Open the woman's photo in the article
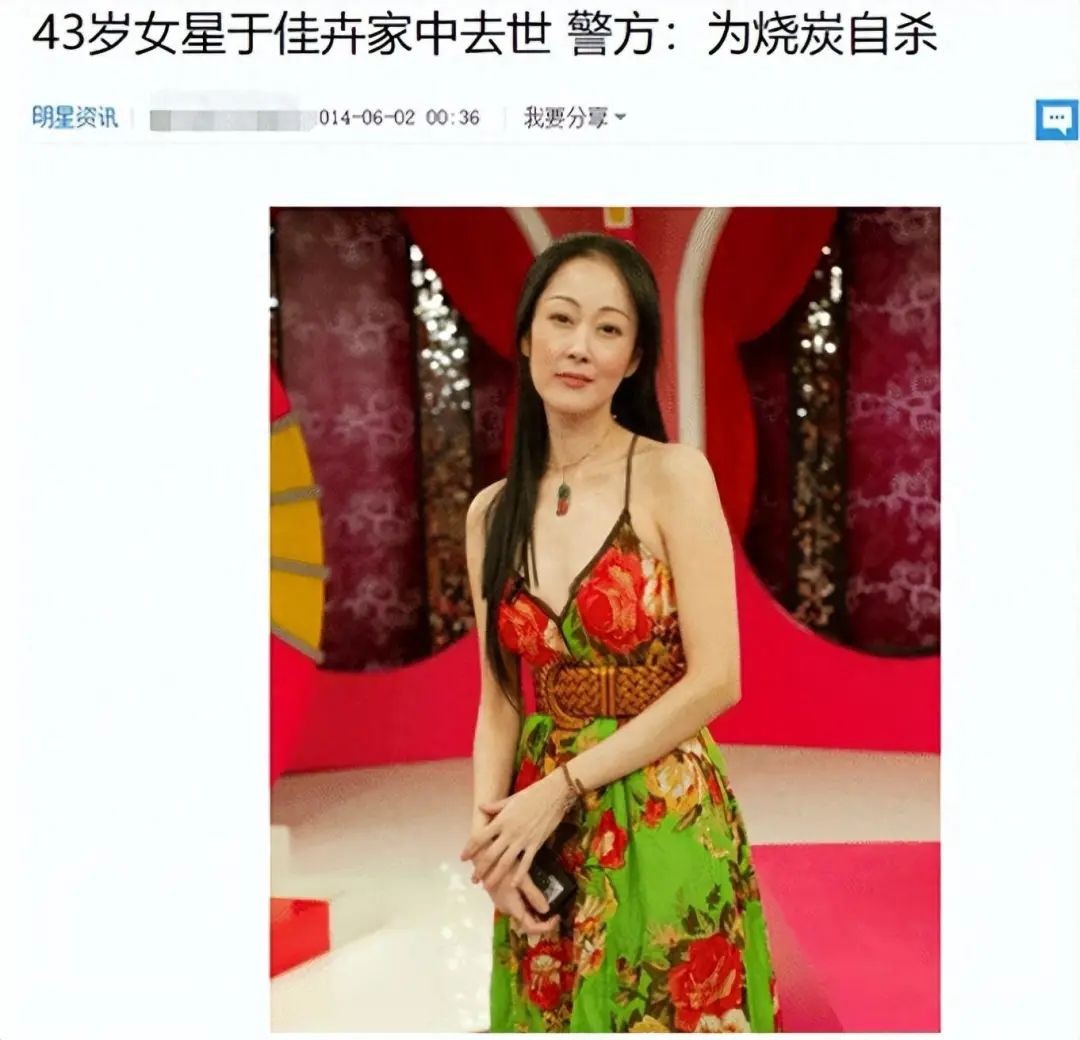 point(605,619)
